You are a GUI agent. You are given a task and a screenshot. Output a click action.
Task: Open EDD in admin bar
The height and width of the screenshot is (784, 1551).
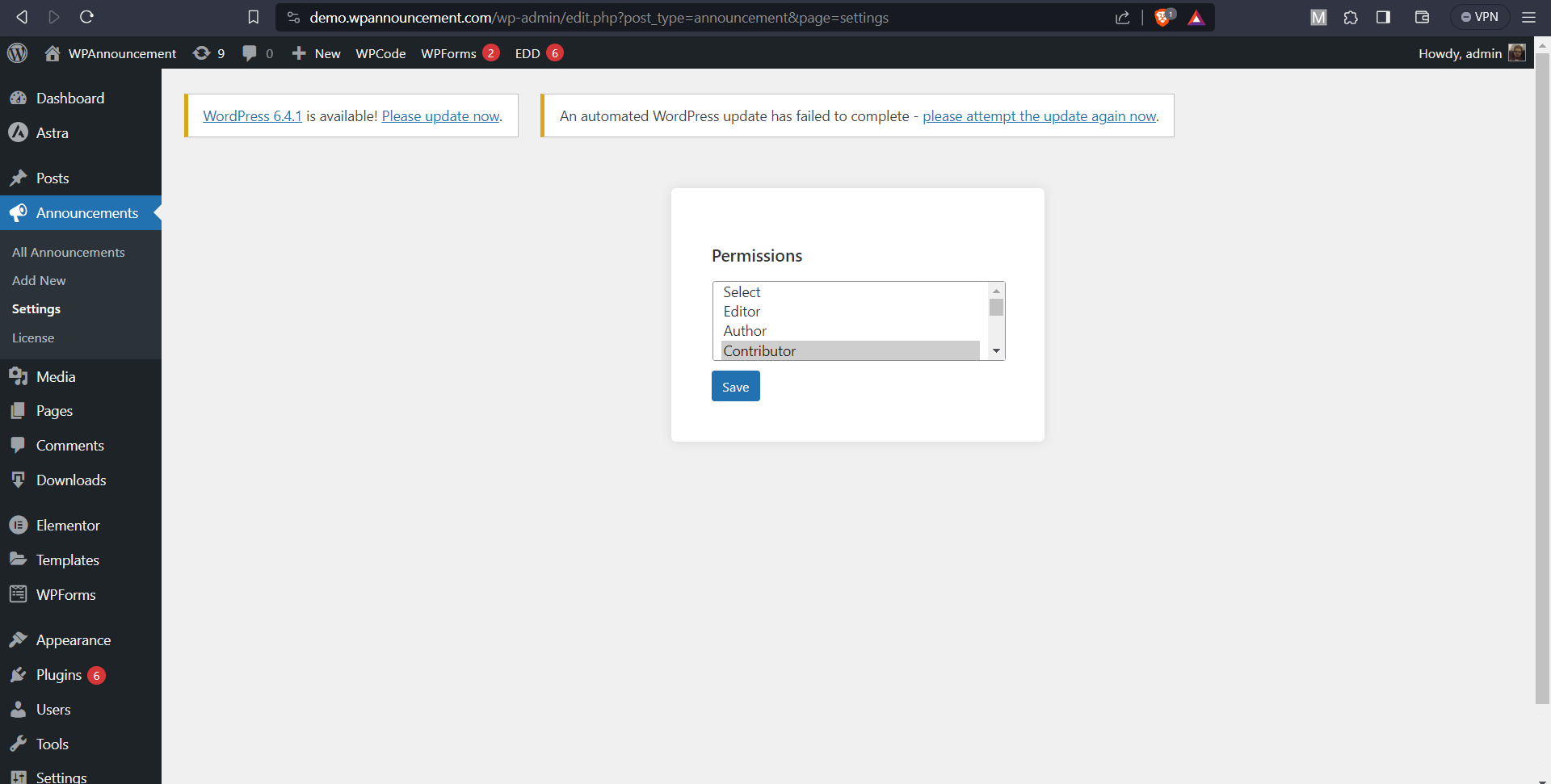[539, 53]
